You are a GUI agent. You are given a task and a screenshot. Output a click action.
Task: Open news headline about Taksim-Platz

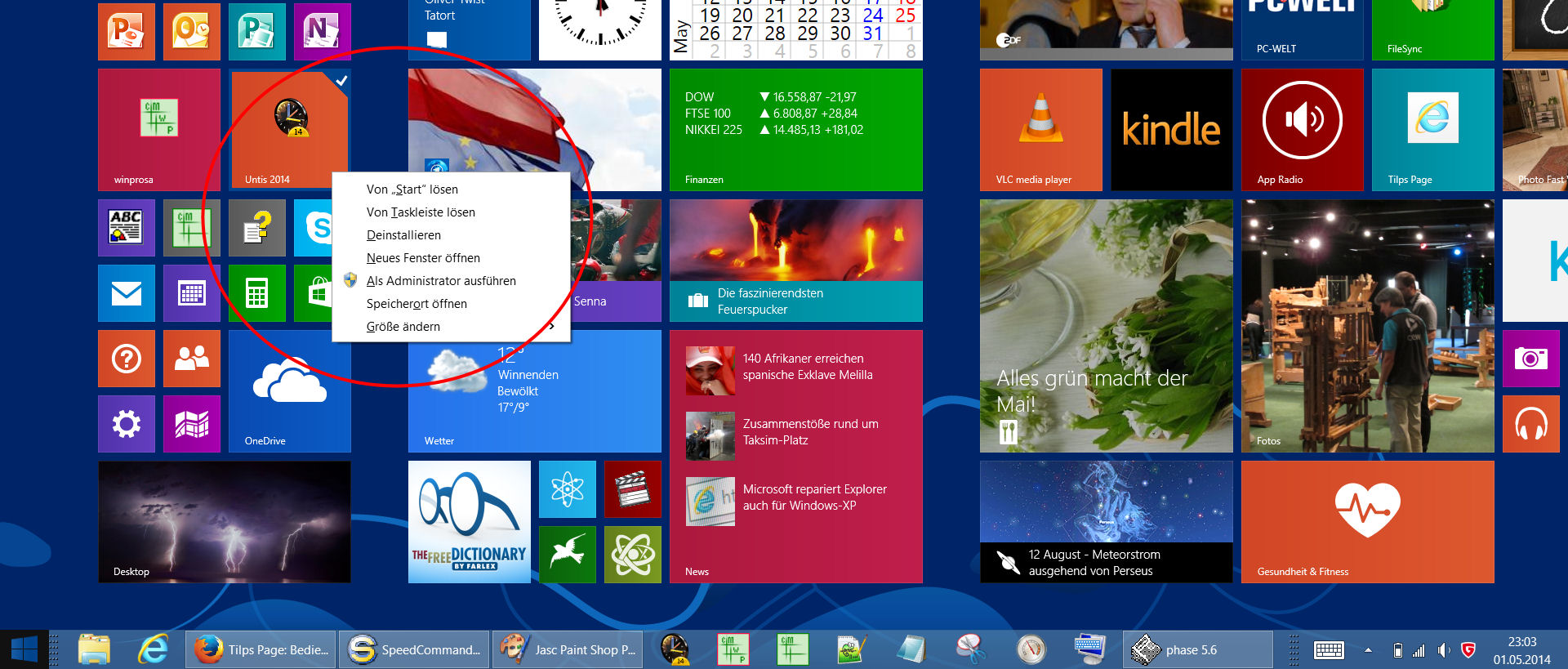[x=810, y=432]
